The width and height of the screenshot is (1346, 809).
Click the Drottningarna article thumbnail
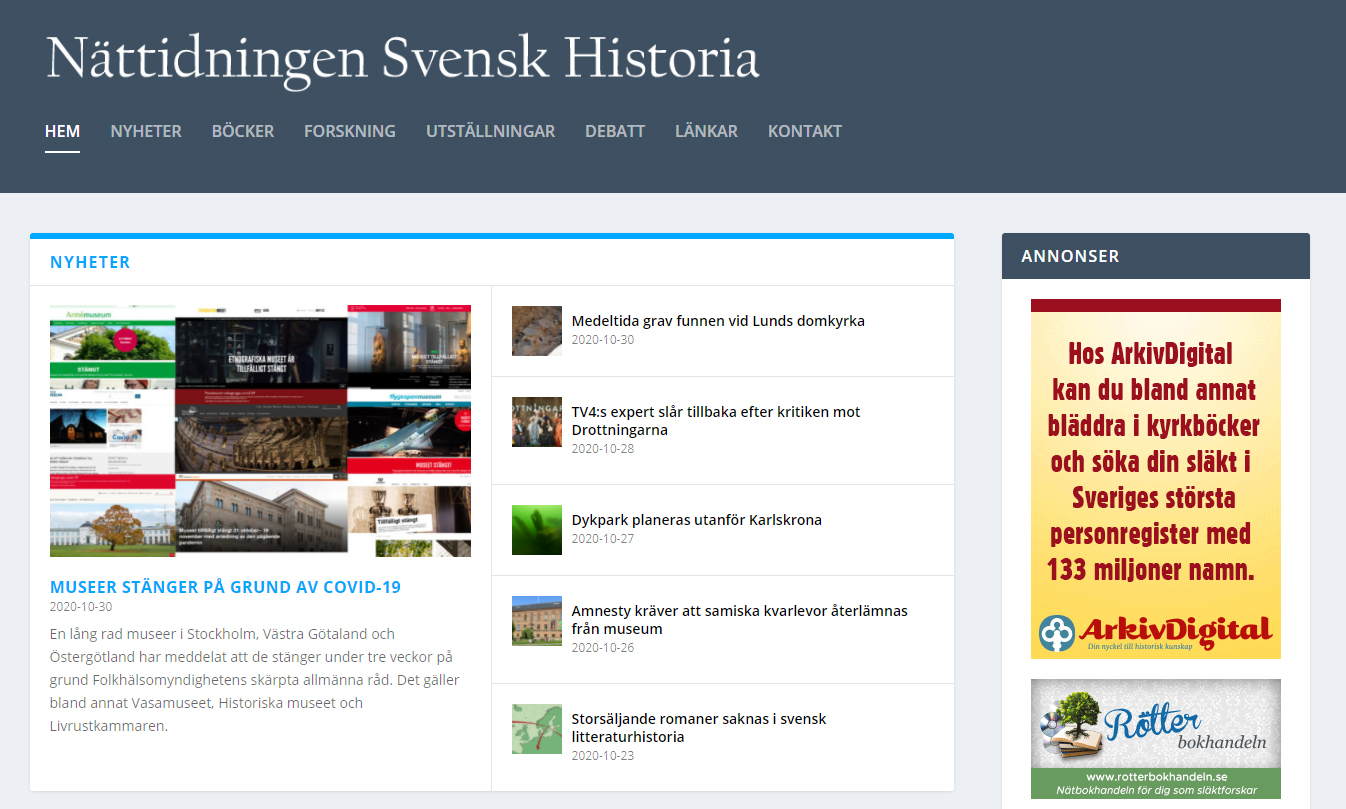coord(537,421)
